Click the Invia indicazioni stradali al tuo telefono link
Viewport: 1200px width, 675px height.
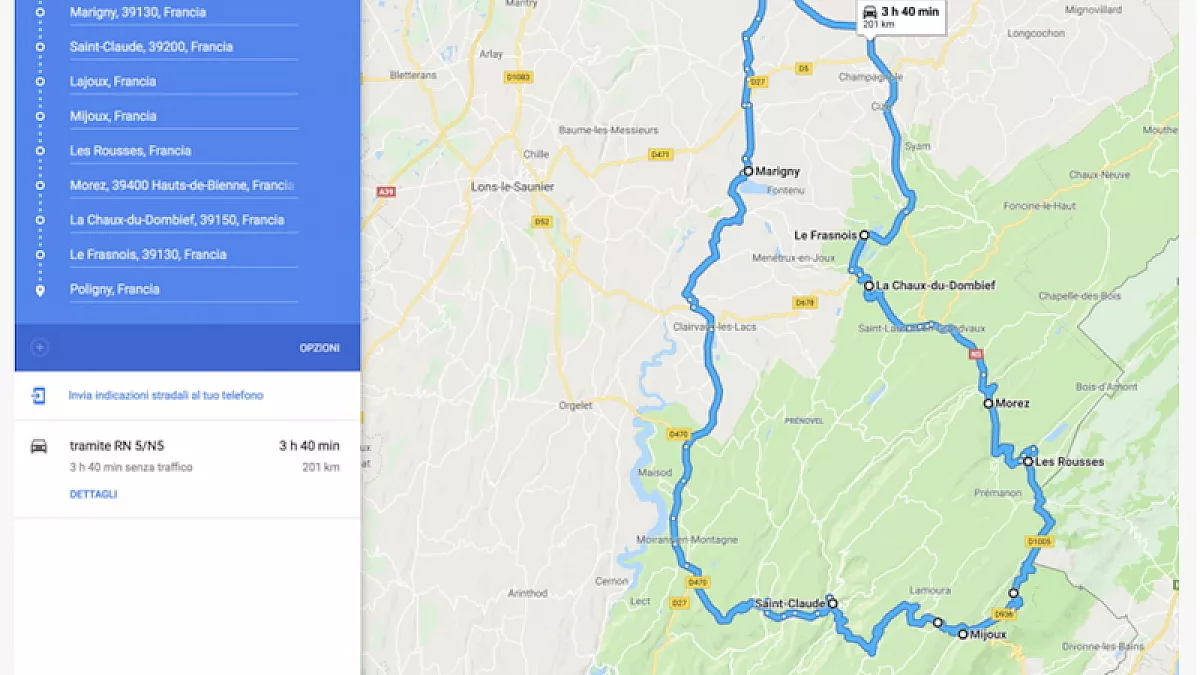tap(166, 396)
